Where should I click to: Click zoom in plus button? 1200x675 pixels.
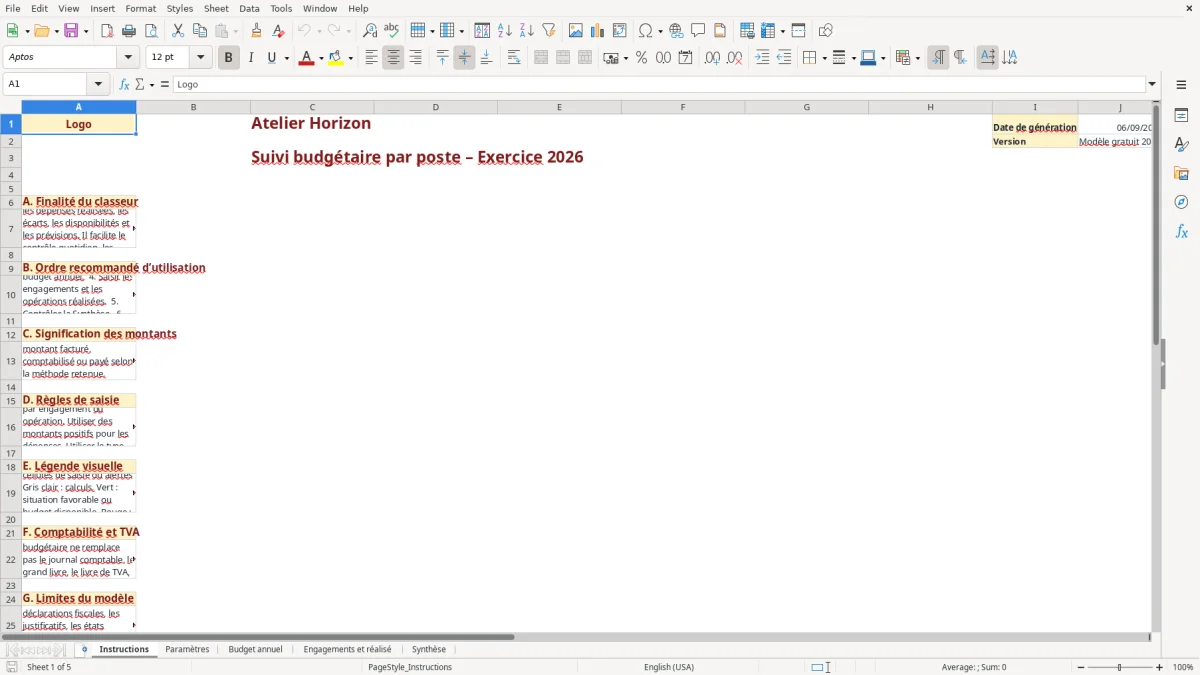pos(1160,667)
